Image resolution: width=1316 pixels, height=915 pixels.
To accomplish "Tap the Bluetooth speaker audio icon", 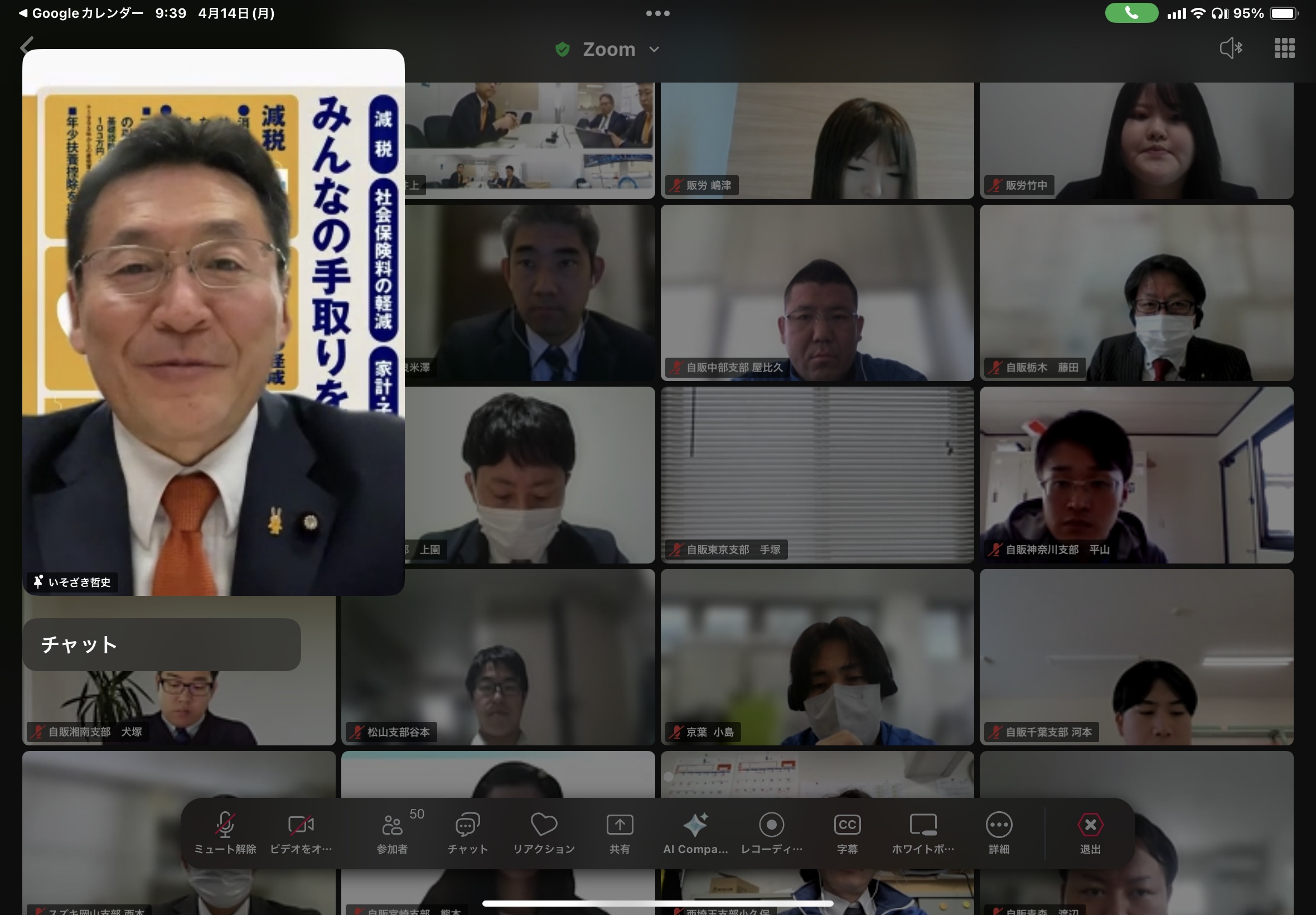I will point(1230,48).
